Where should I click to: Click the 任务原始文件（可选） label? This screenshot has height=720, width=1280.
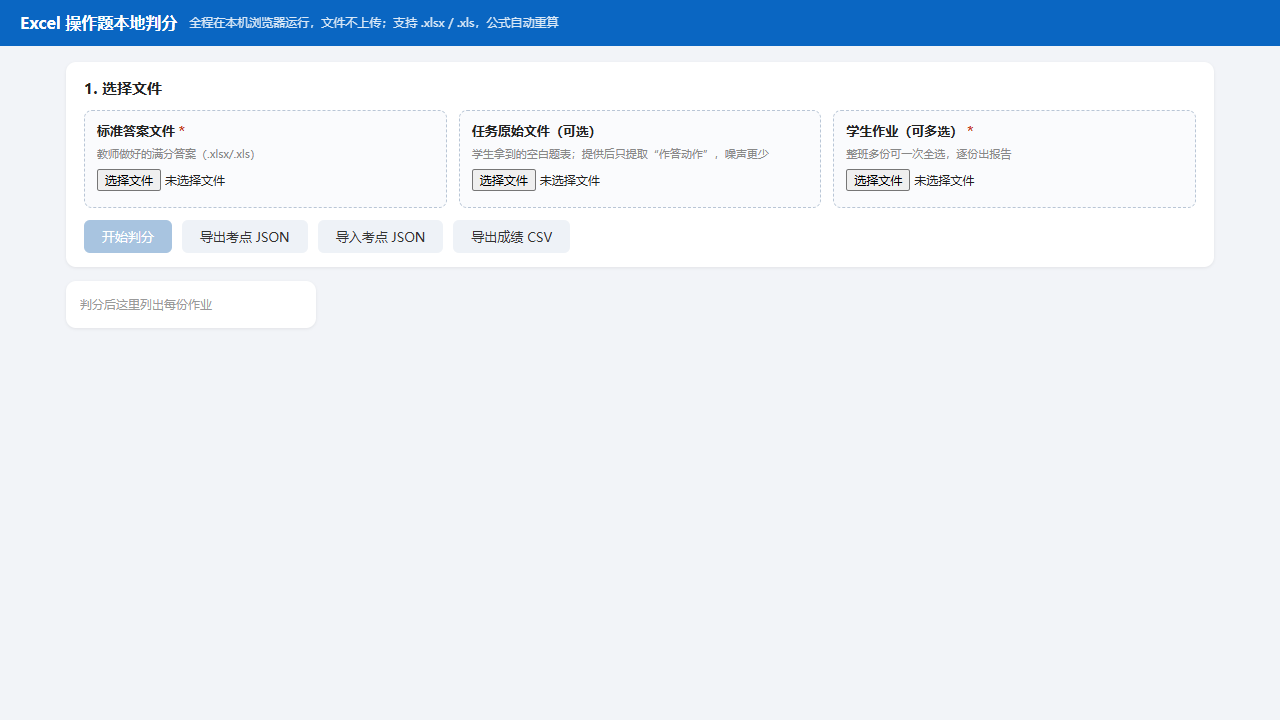(x=533, y=131)
